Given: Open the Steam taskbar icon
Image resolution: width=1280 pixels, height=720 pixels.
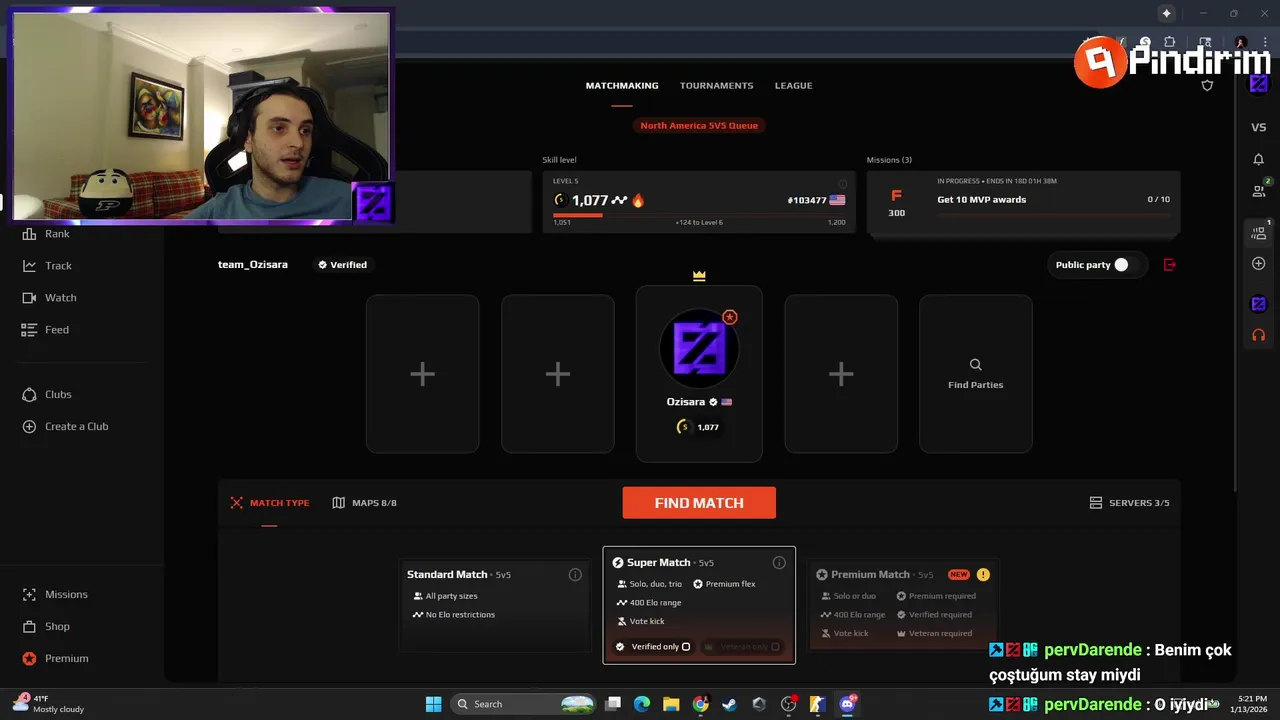Looking at the screenshot, I should pos(730,704).
